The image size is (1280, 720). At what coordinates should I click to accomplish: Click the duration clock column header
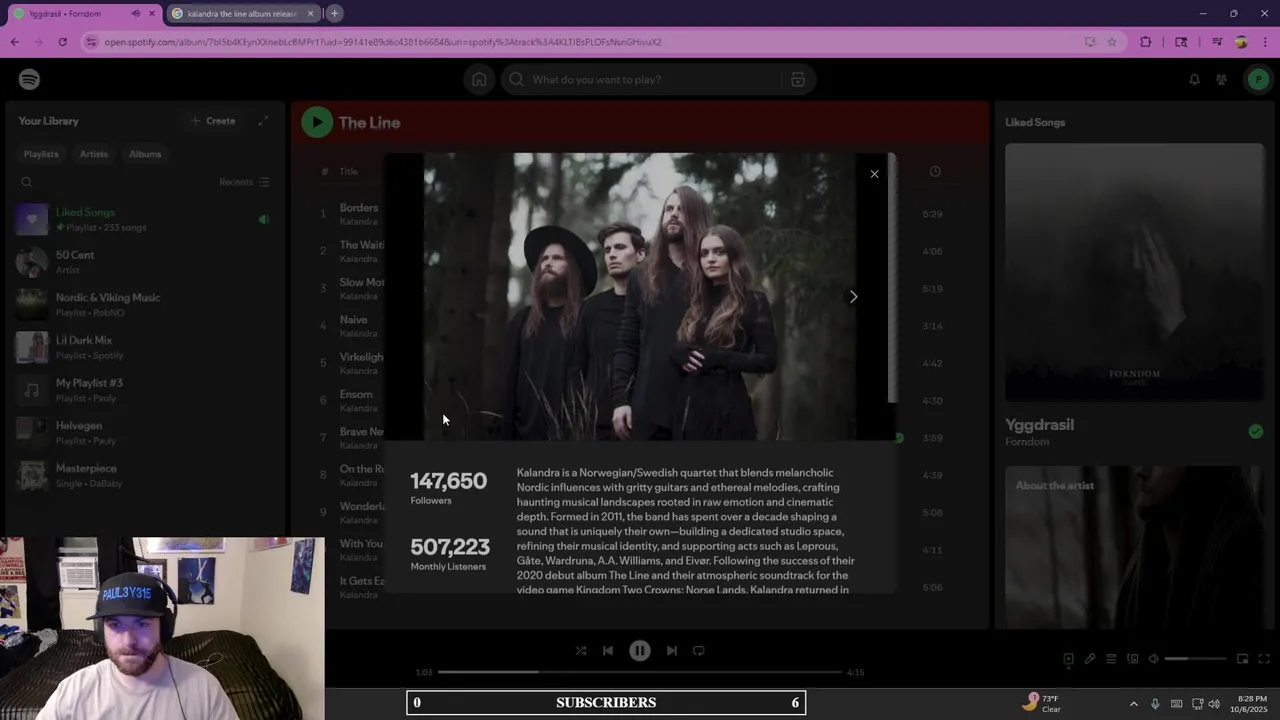point(935,172)
